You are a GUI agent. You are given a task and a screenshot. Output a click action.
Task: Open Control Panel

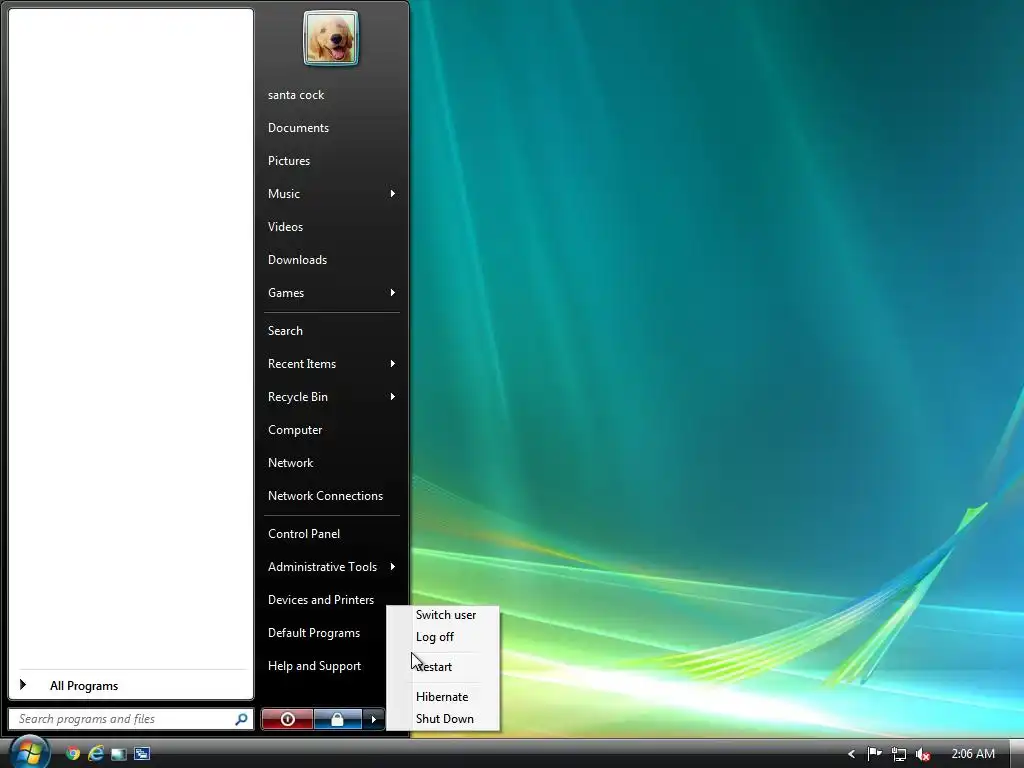coord(304,534)
